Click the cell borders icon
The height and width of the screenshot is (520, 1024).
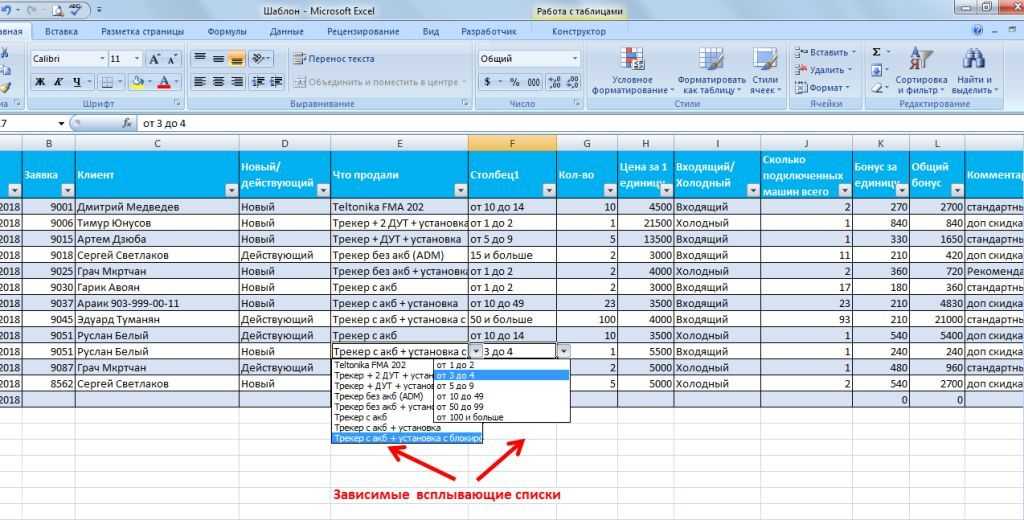click(108, 82)
